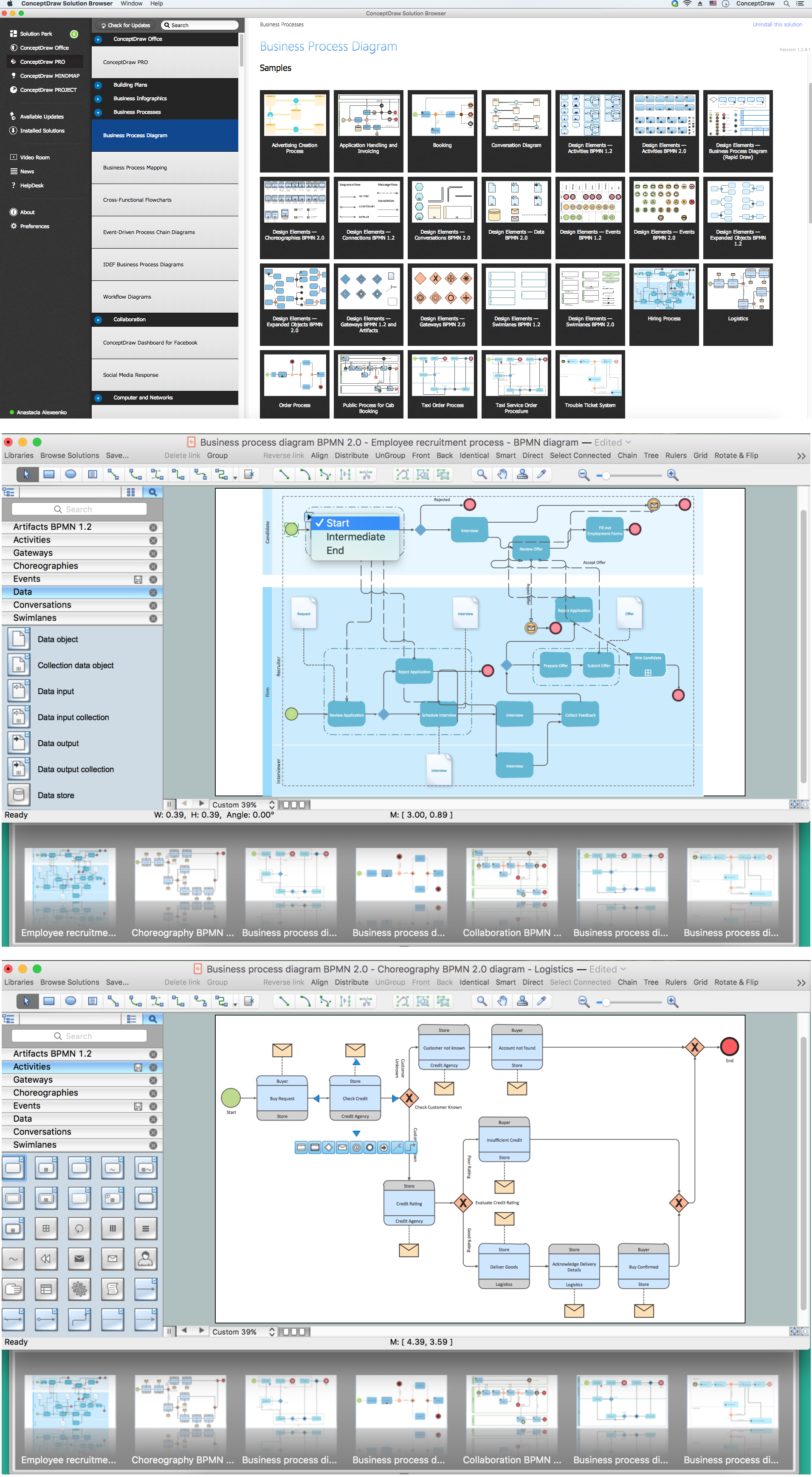Viewport: 812px width, 1477px height.
Task: Choose the ellipse tool in recruitment window toolbar
Action: coord(70,474)
